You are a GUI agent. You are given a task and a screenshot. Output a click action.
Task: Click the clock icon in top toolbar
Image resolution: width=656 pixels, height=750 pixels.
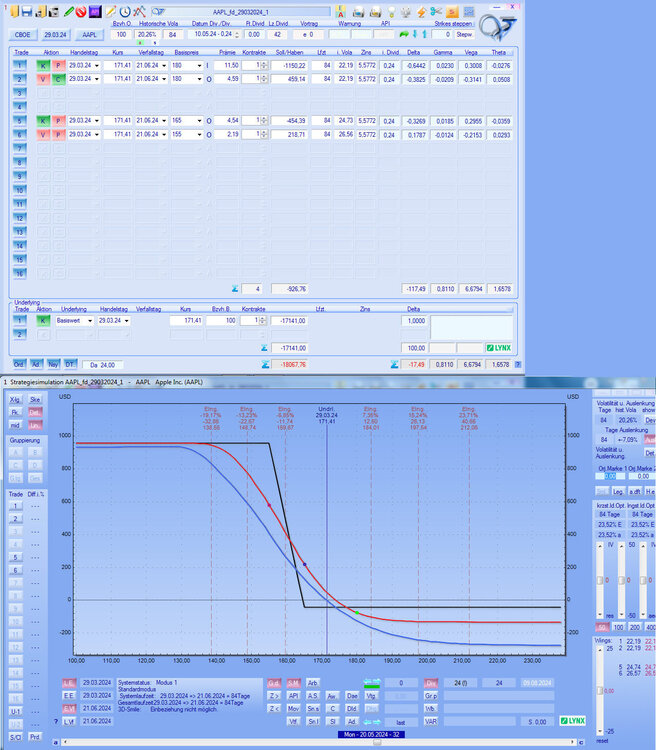pos(125,11)
